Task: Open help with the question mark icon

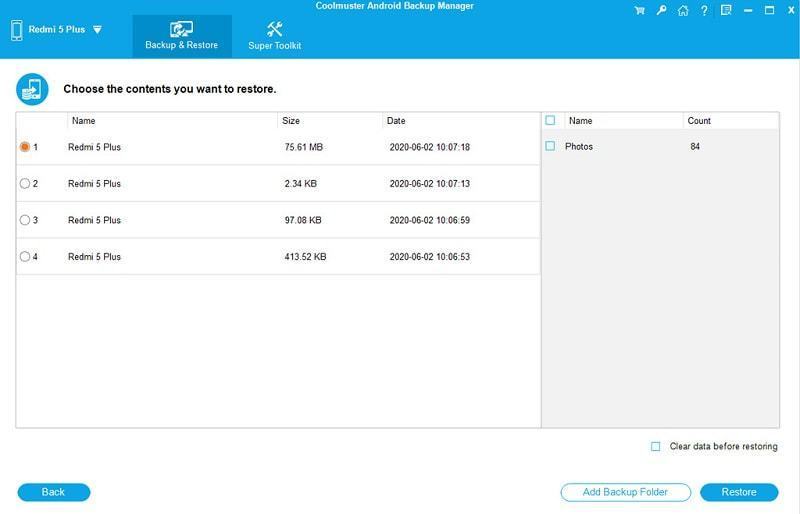Action: [x=703, y=11]
